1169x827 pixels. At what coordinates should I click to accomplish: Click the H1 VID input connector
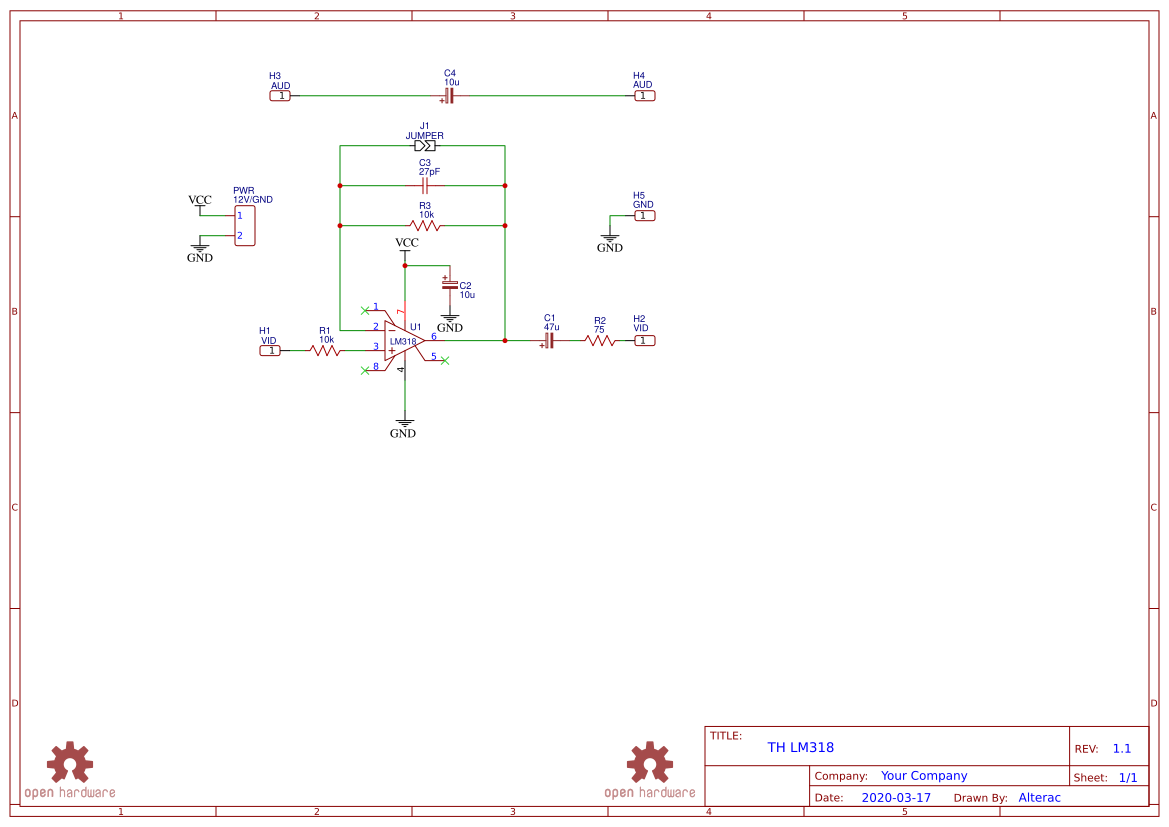tap(269, 351)
